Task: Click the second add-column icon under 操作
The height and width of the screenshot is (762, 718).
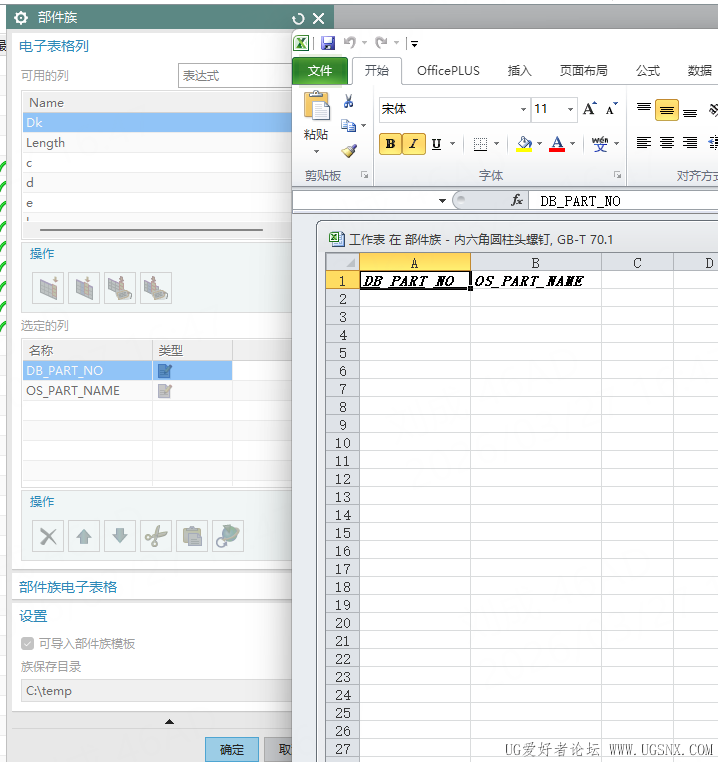Action: click(84, 288)
